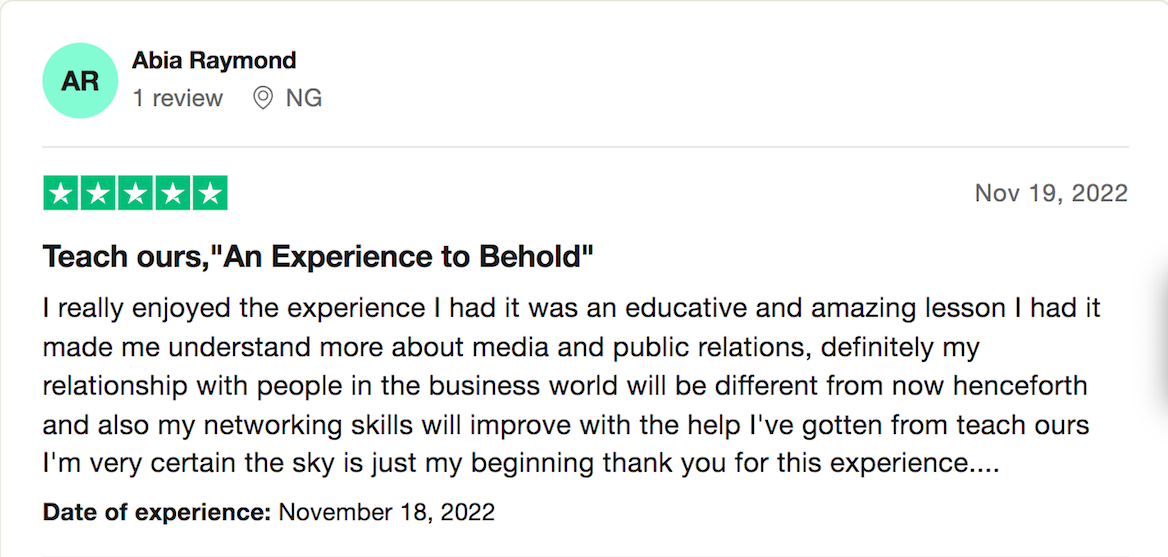Click the second green rating star
Viewport: 1168px width, 557px height.
point(98,194)
